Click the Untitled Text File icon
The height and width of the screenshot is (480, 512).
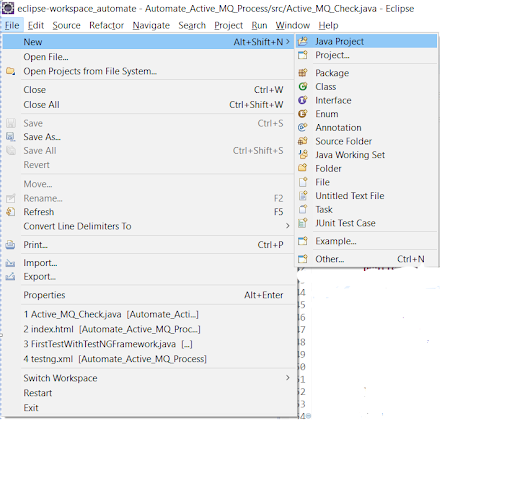[x=303, y=196]
